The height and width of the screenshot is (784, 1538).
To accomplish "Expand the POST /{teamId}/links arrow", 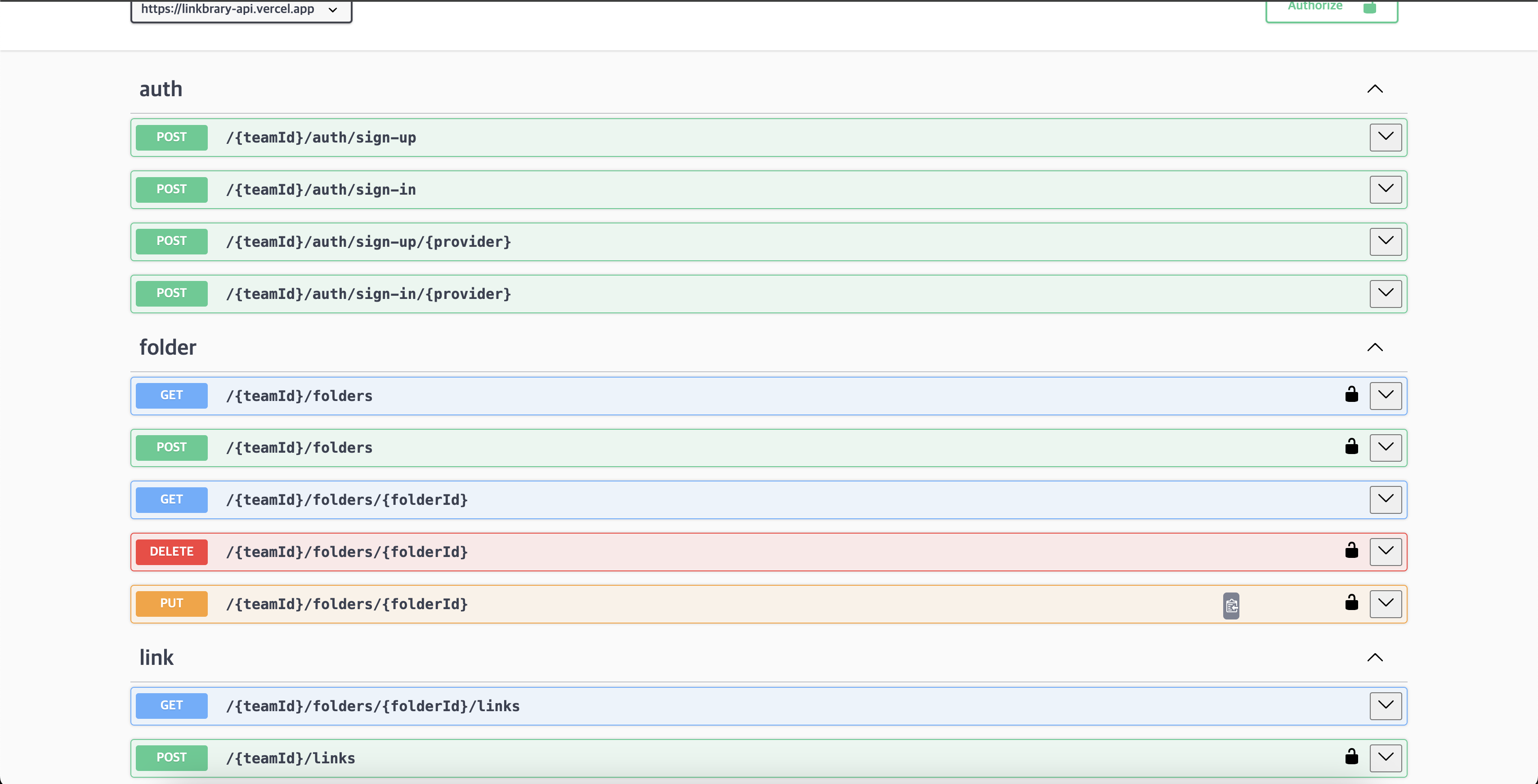I will [x=1386, y=758].
